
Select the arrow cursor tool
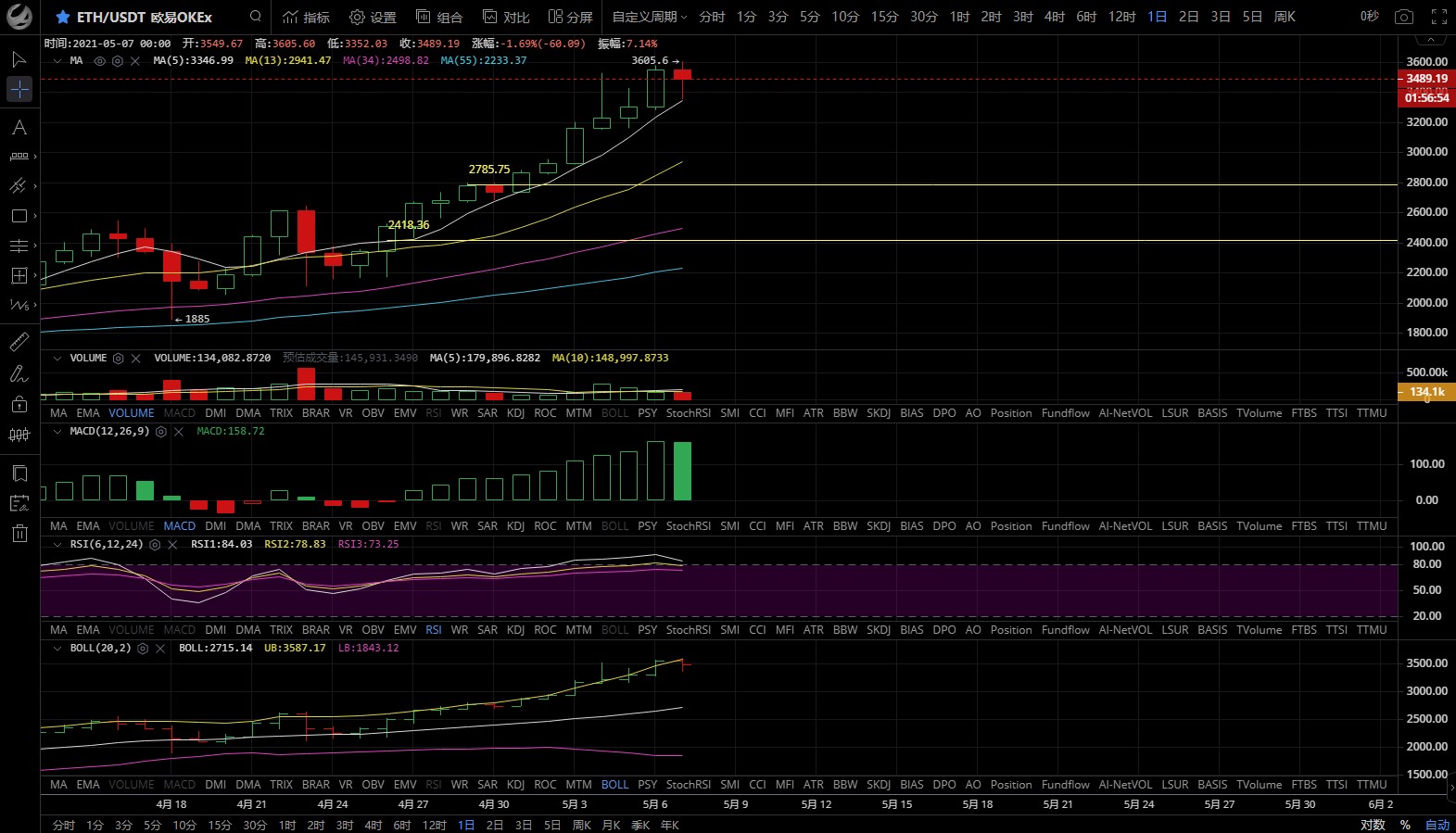click(19, 59)
